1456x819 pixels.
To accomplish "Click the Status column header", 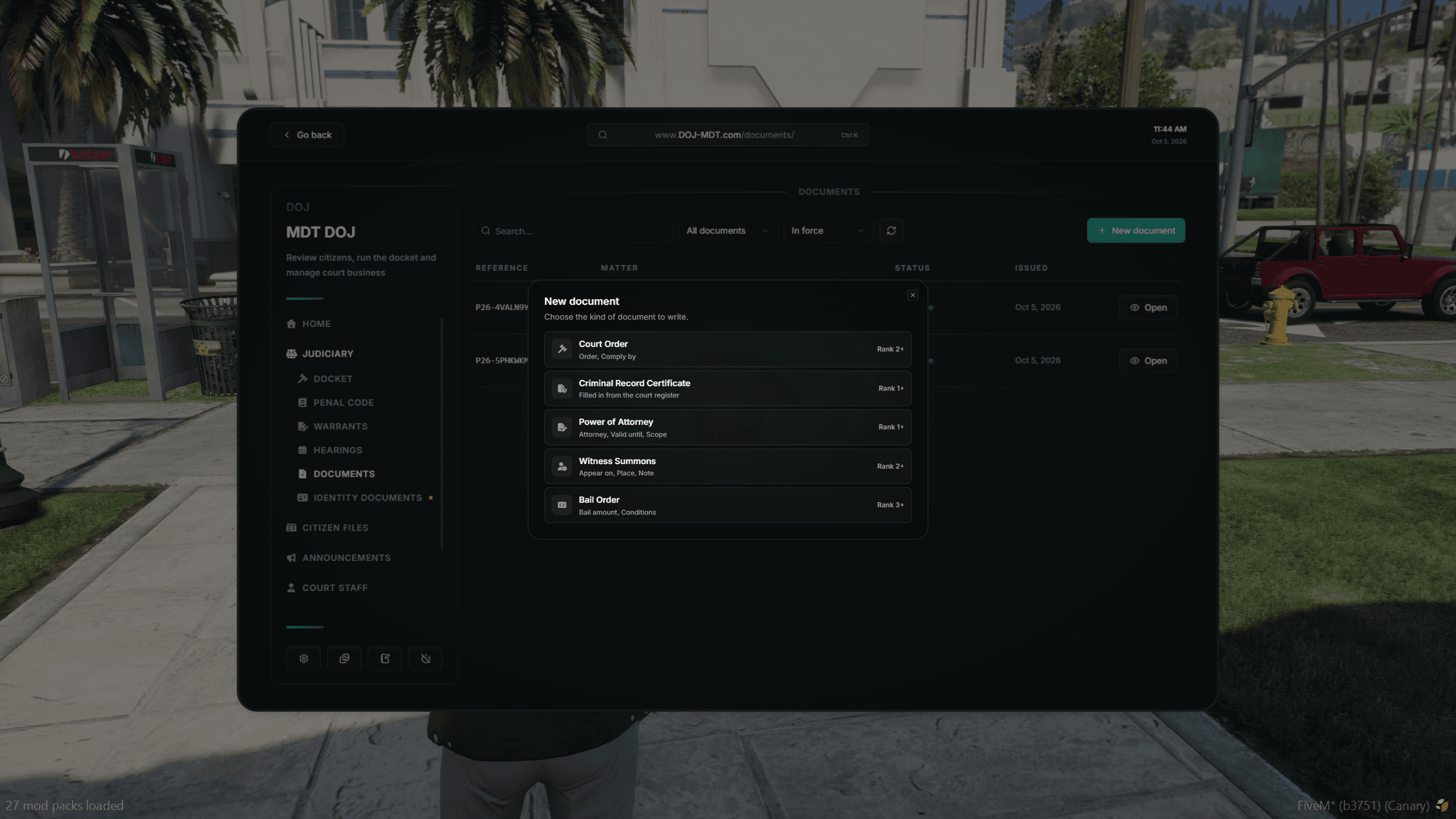I will [912, 268].
